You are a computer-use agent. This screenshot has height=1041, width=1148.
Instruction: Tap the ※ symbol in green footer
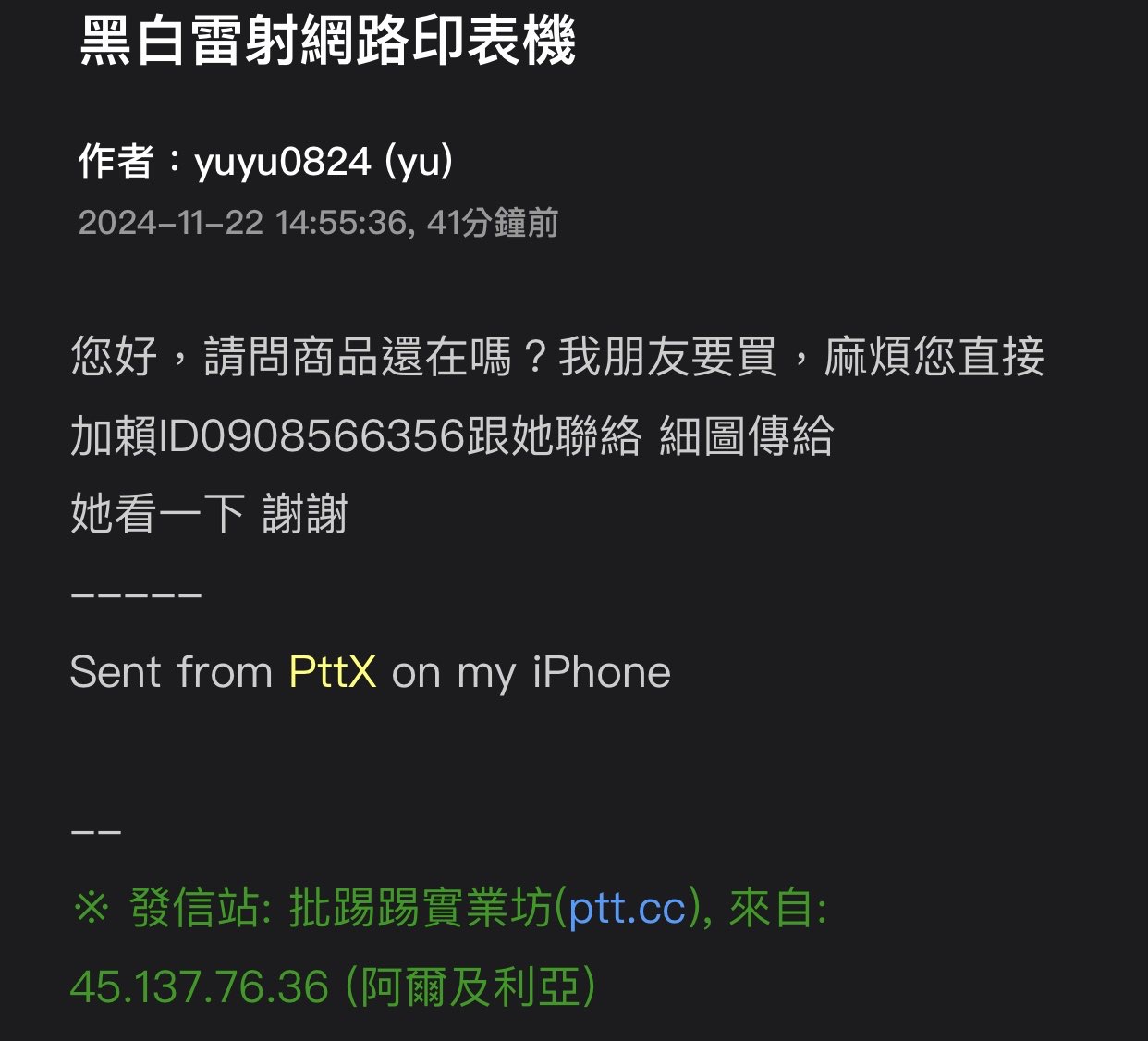tap(91, 908)
